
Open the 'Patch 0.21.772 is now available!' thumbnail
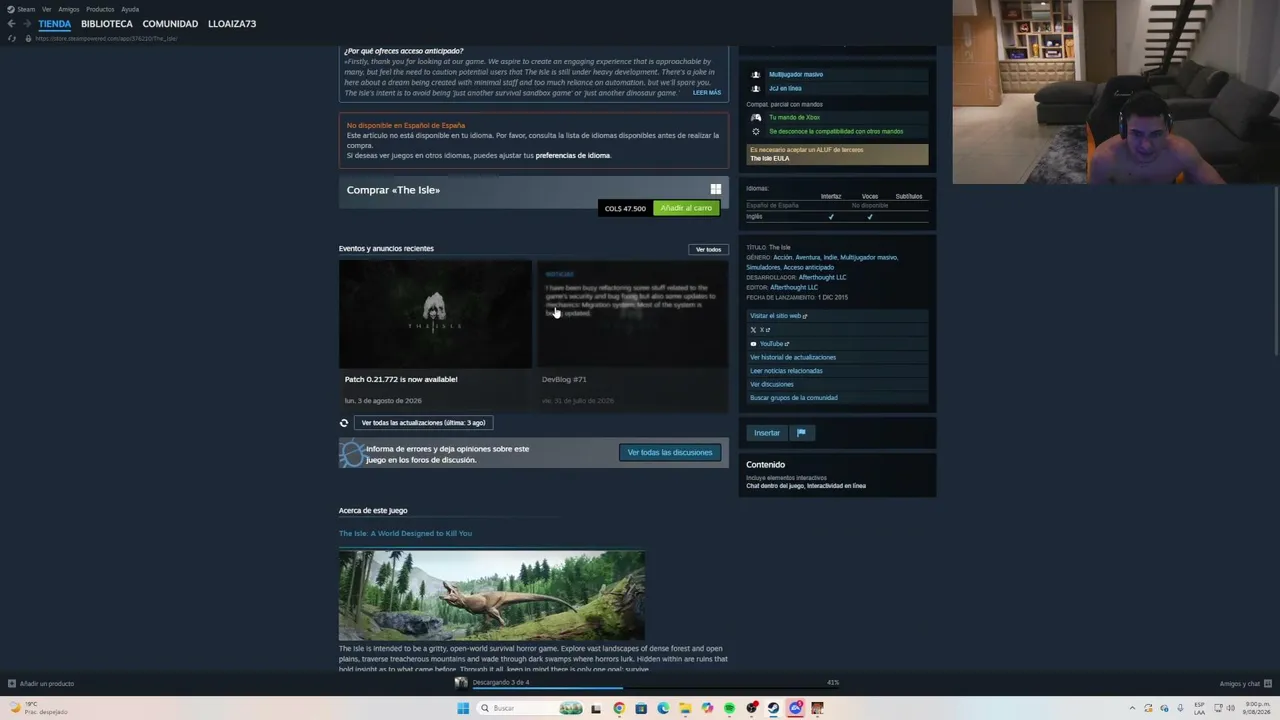click(x=435, y=314)
